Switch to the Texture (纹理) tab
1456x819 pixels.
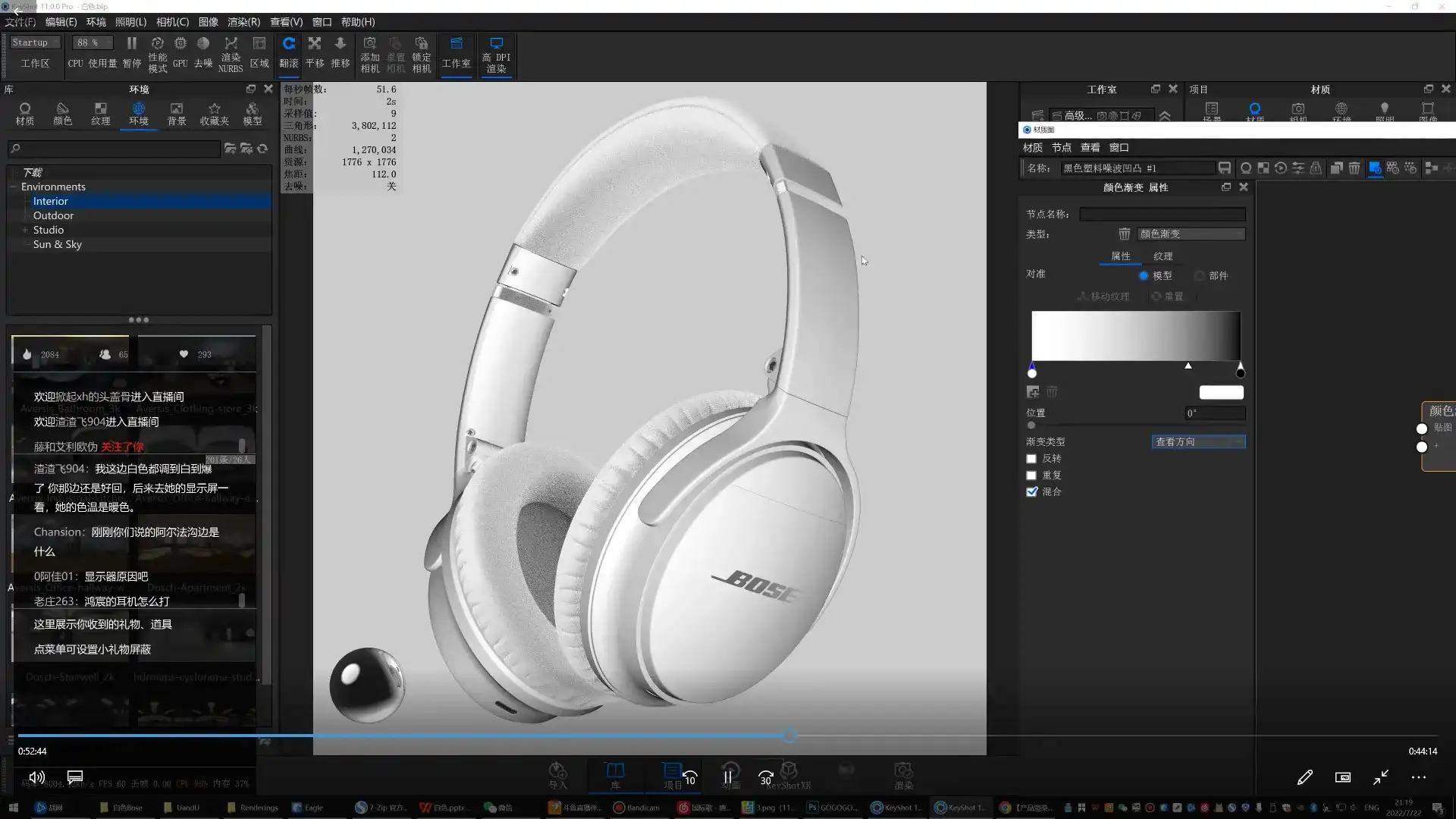(x=1163, y=256)
